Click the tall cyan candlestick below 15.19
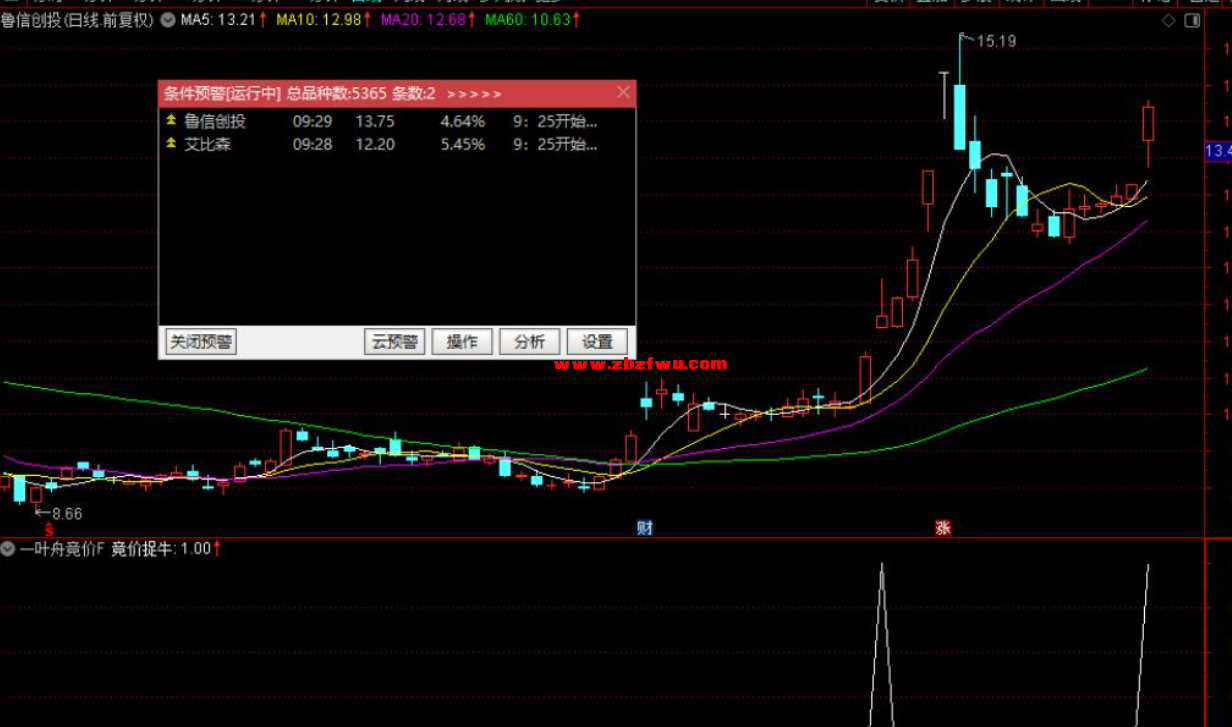1232x727 pixels. (x=960, y=117)
